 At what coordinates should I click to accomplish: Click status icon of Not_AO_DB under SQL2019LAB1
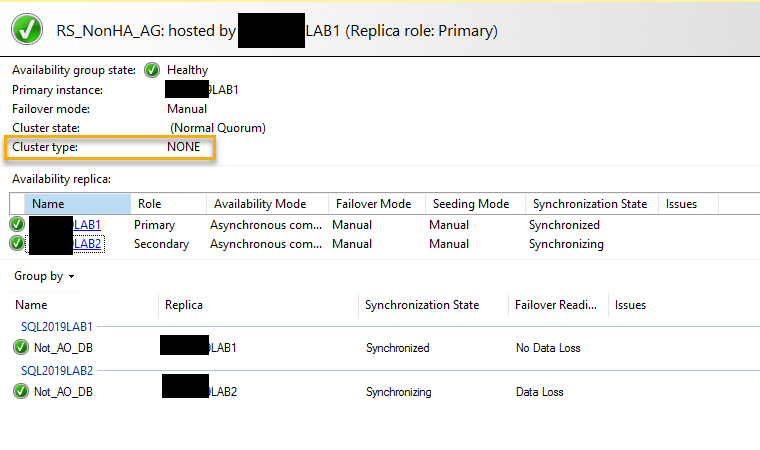tap(21, 348)
